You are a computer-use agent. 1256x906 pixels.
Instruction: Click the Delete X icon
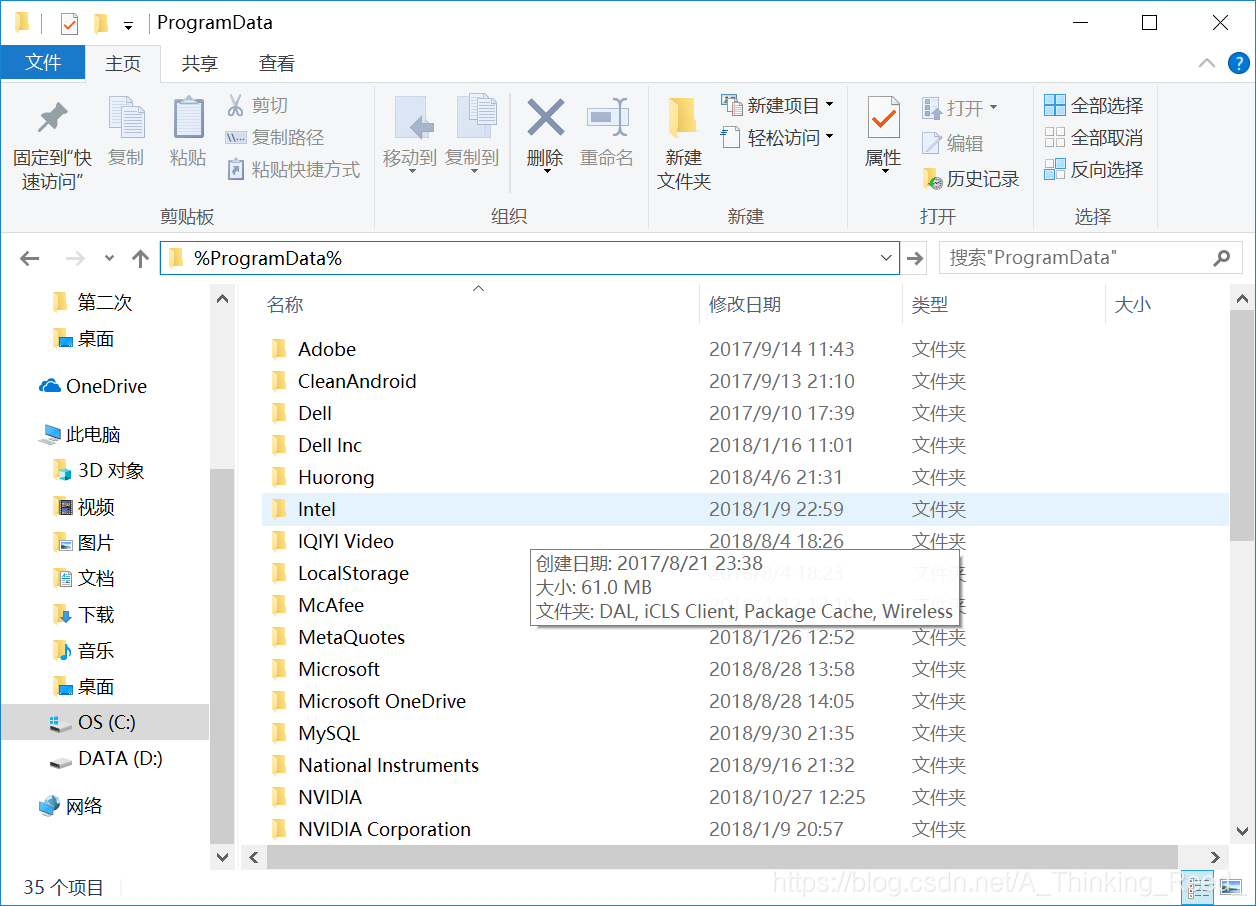pos(545,118)
